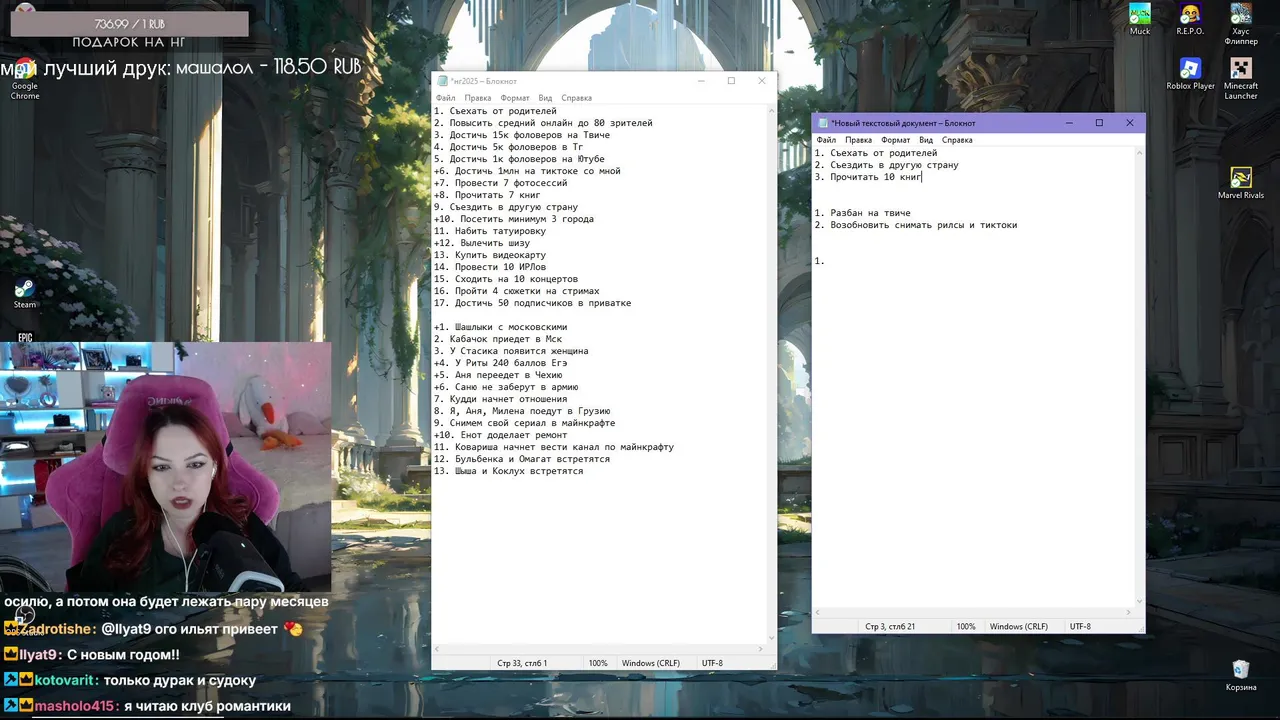Screen dimensions: 1280x720
Task: Click the line '+12. Вылечить шизу'
Action: [x=482, y=243]
